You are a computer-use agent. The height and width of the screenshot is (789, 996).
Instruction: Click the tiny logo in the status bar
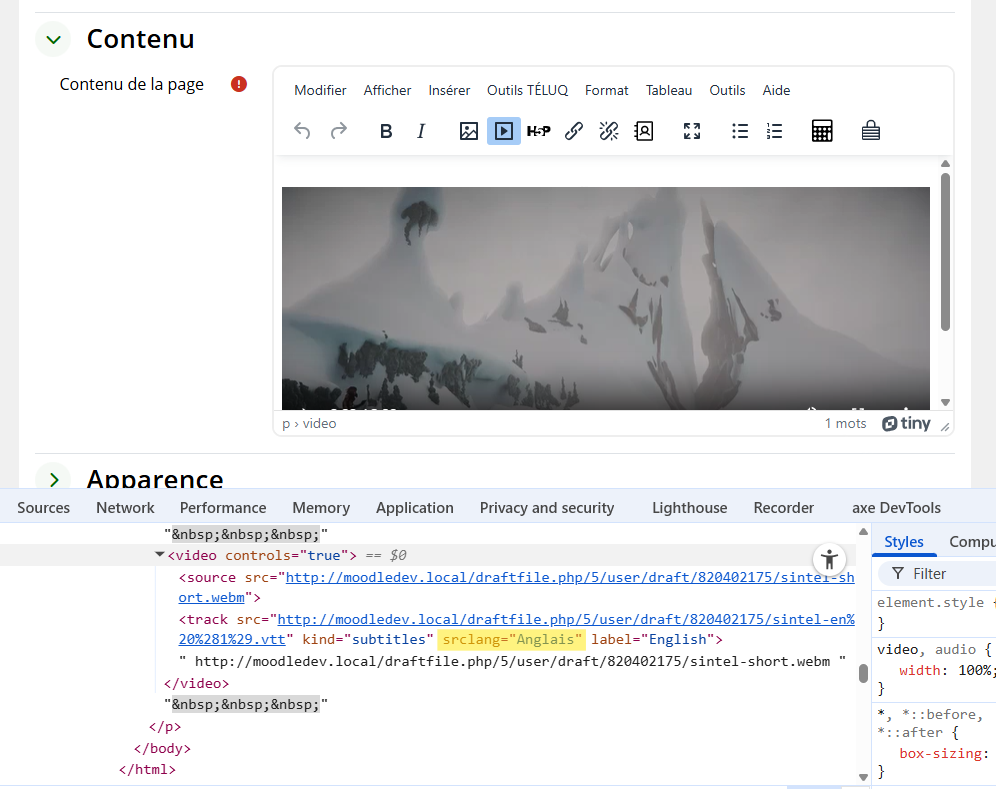pos(906,423)
